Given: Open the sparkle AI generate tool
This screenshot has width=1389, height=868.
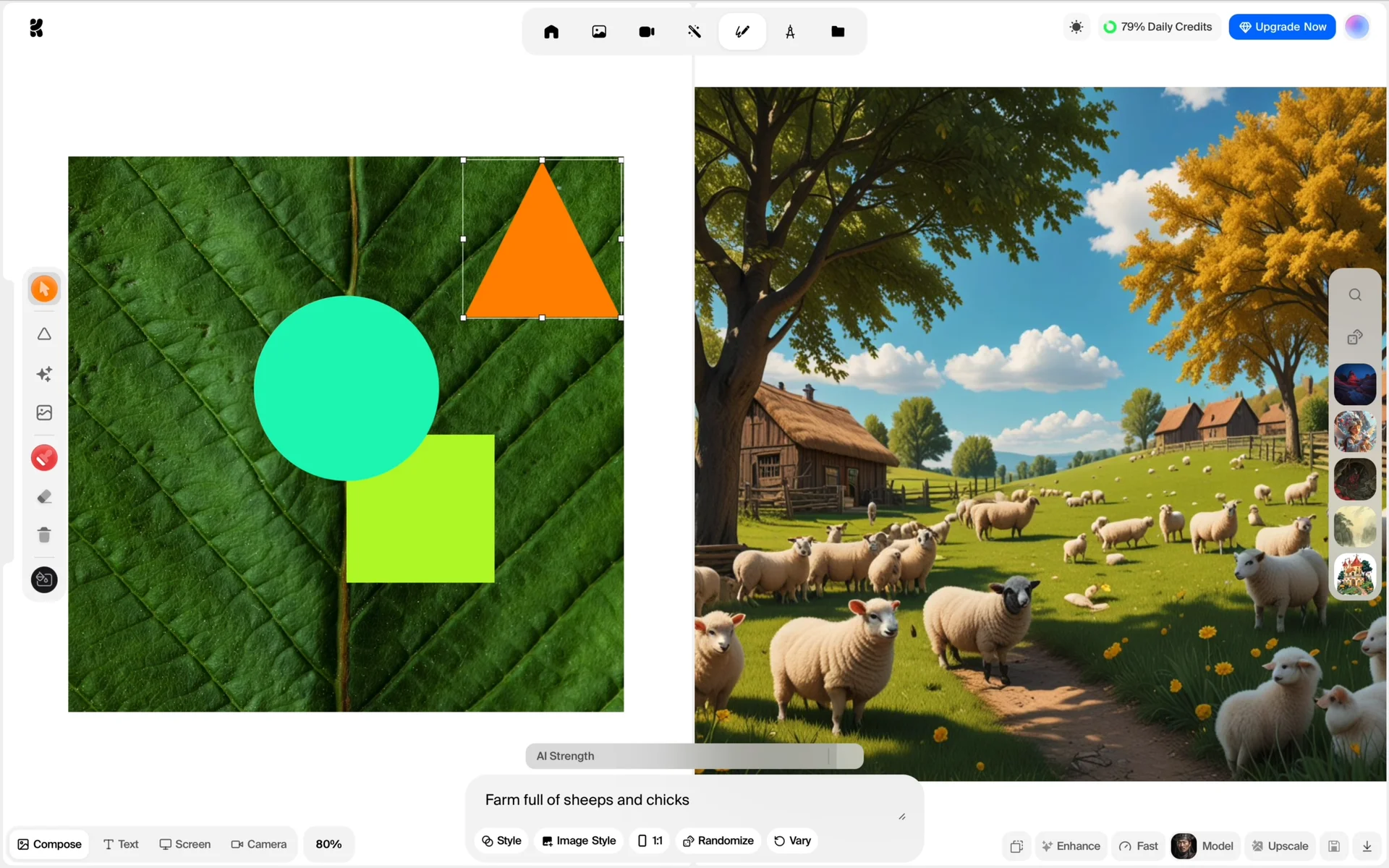Looking at the screenshot, I should 44,374.
